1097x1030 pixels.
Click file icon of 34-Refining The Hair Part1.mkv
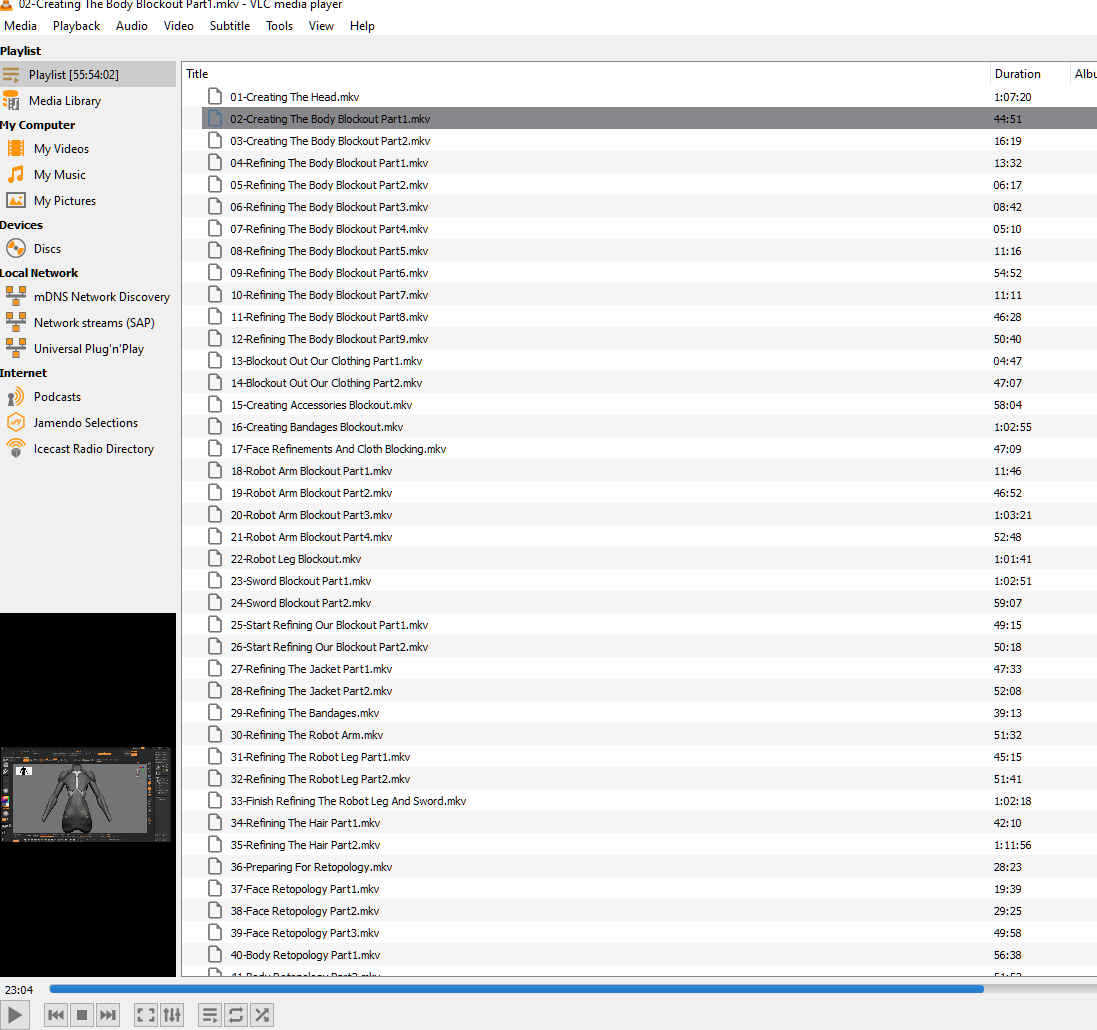[x=215, y=822]
